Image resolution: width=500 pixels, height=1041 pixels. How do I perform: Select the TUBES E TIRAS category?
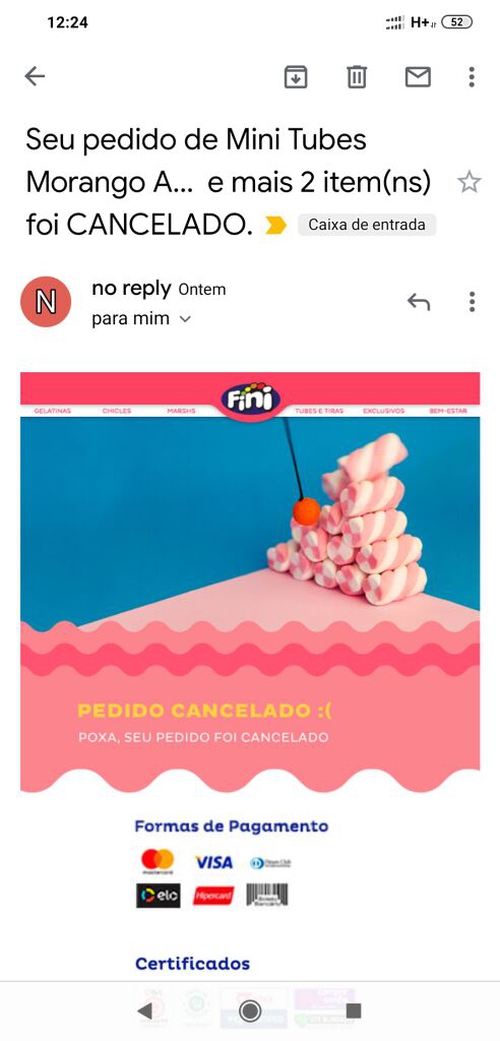[319, 411]
